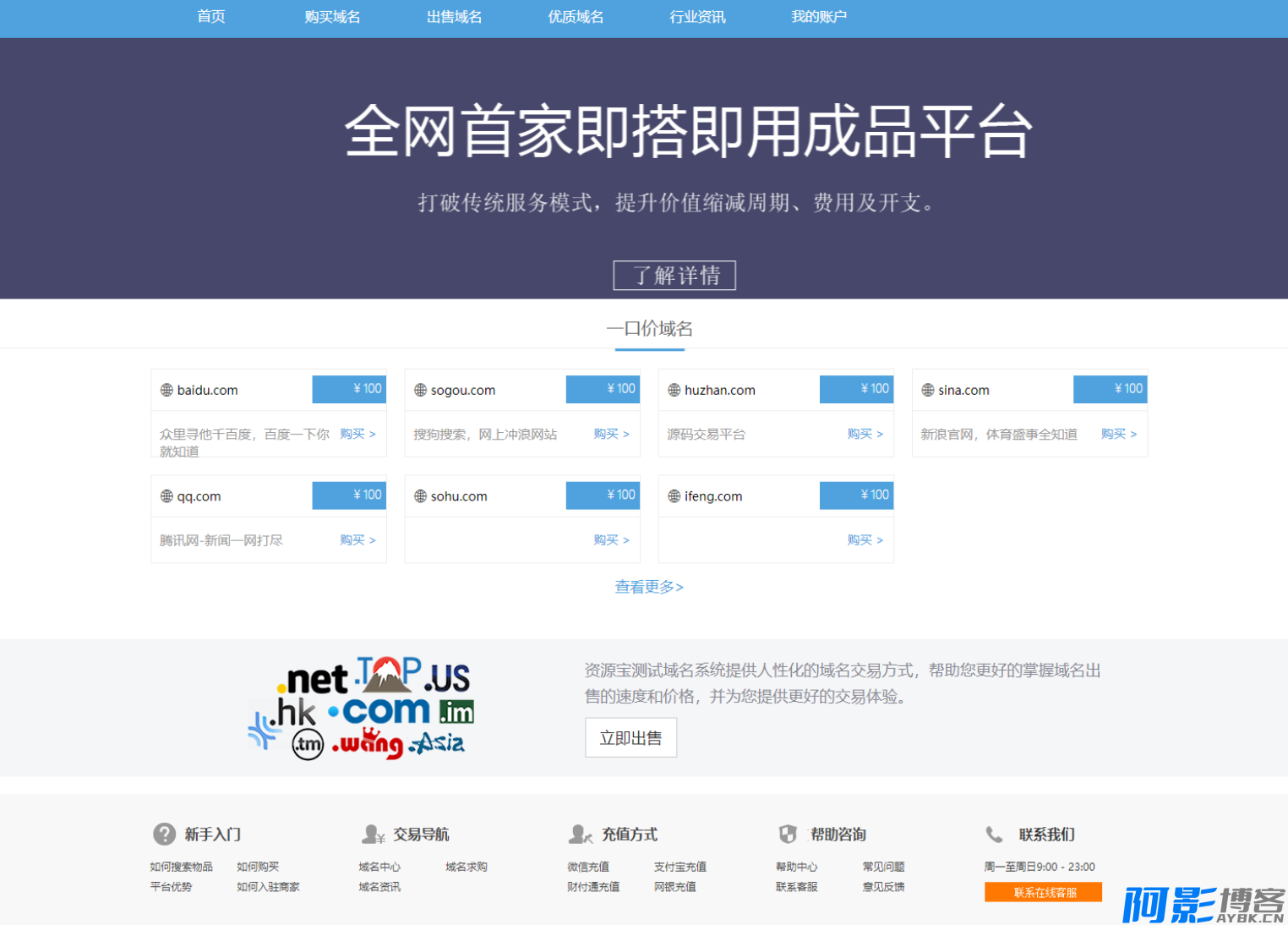Go to 购买域名 in the top navigation
The width and height of the screenshot is (1288, 925).
pos(332,17)
